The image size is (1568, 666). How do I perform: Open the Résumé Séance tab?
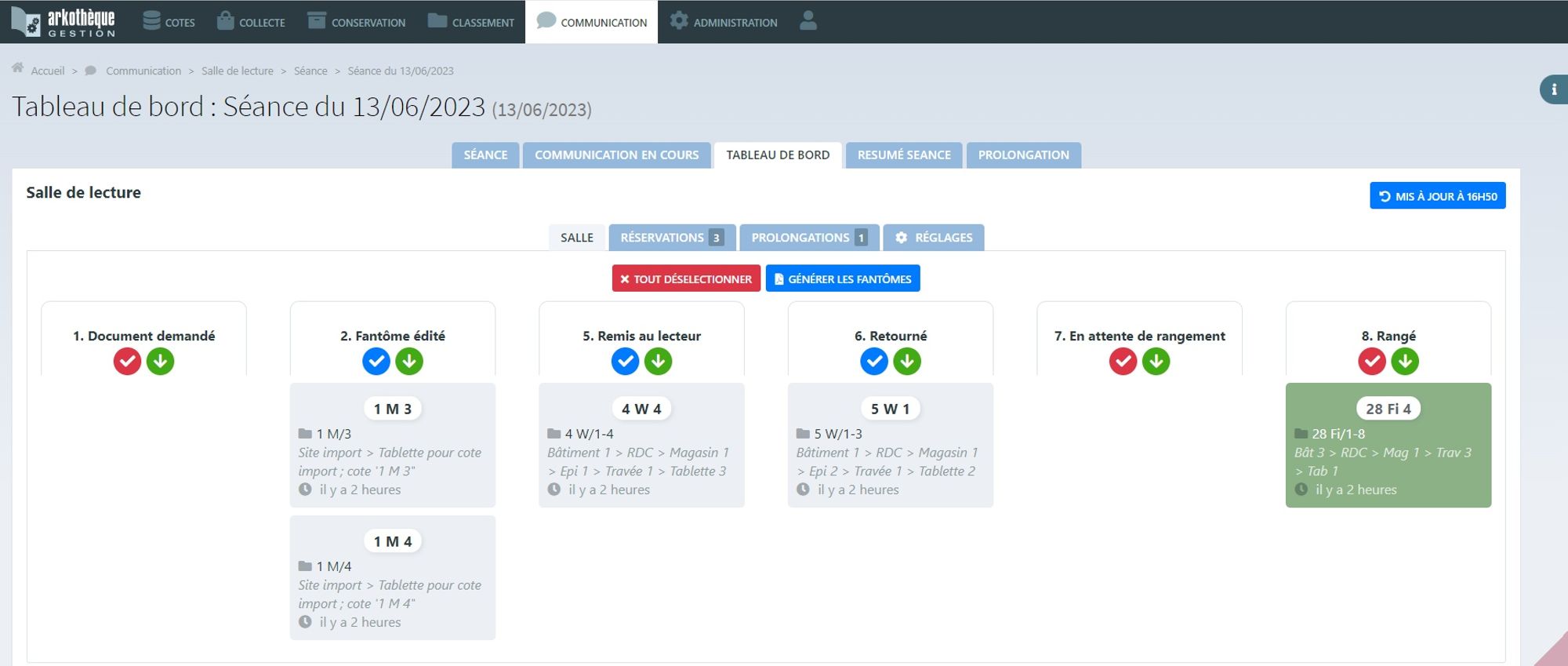tap(903, 155)
